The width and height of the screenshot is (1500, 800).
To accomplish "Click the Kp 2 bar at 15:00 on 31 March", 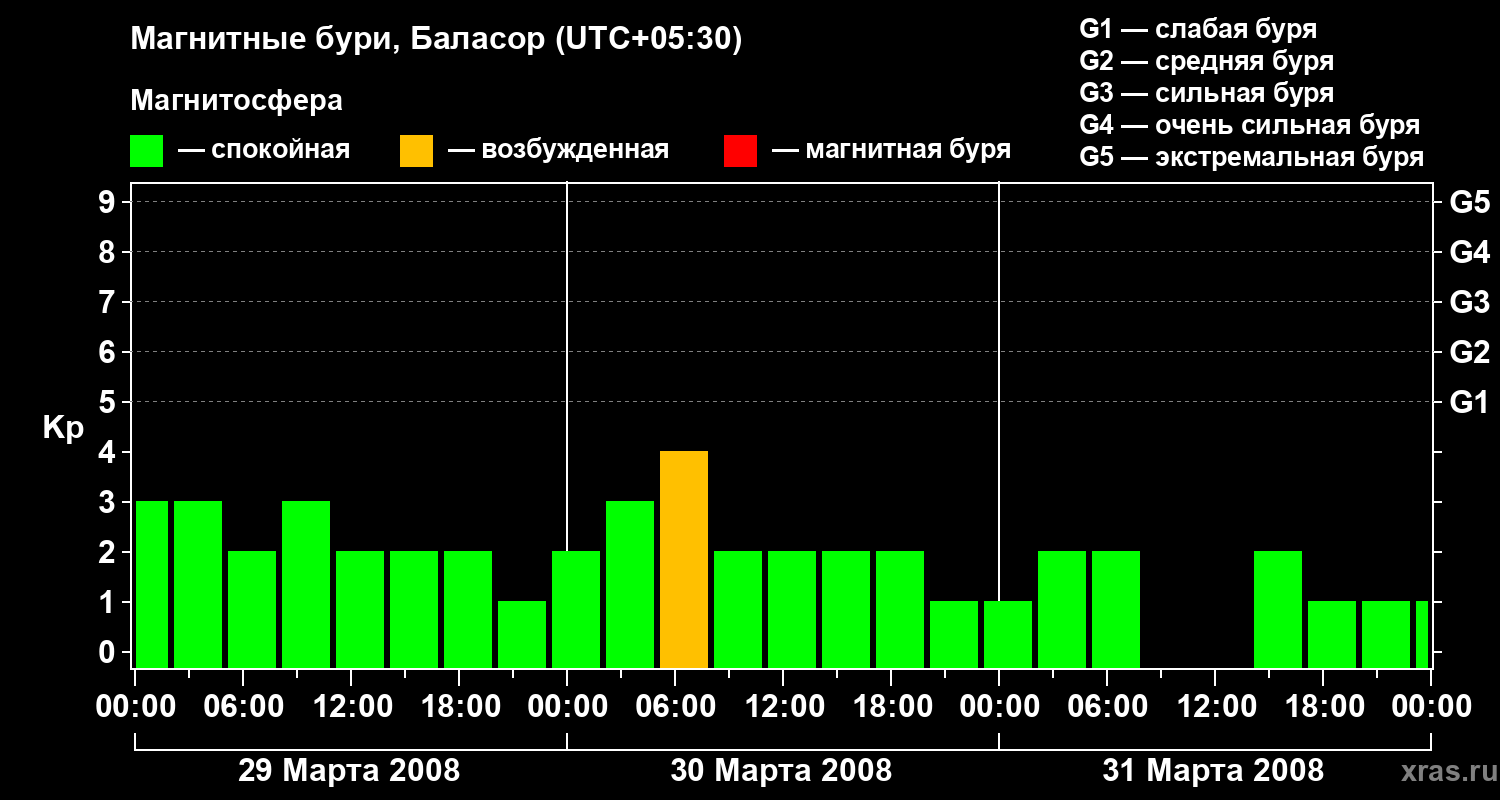I will [x=1278, y=609].
